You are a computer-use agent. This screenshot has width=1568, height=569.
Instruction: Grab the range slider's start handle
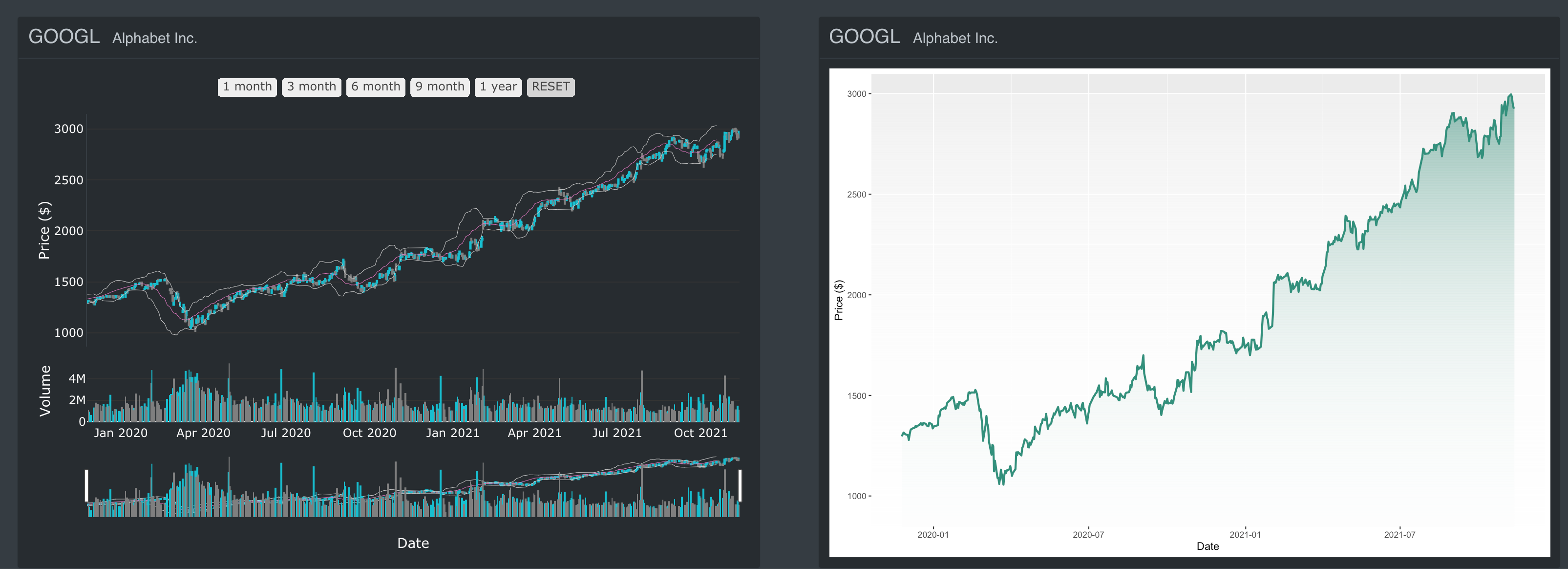click(x=86, y=485)
